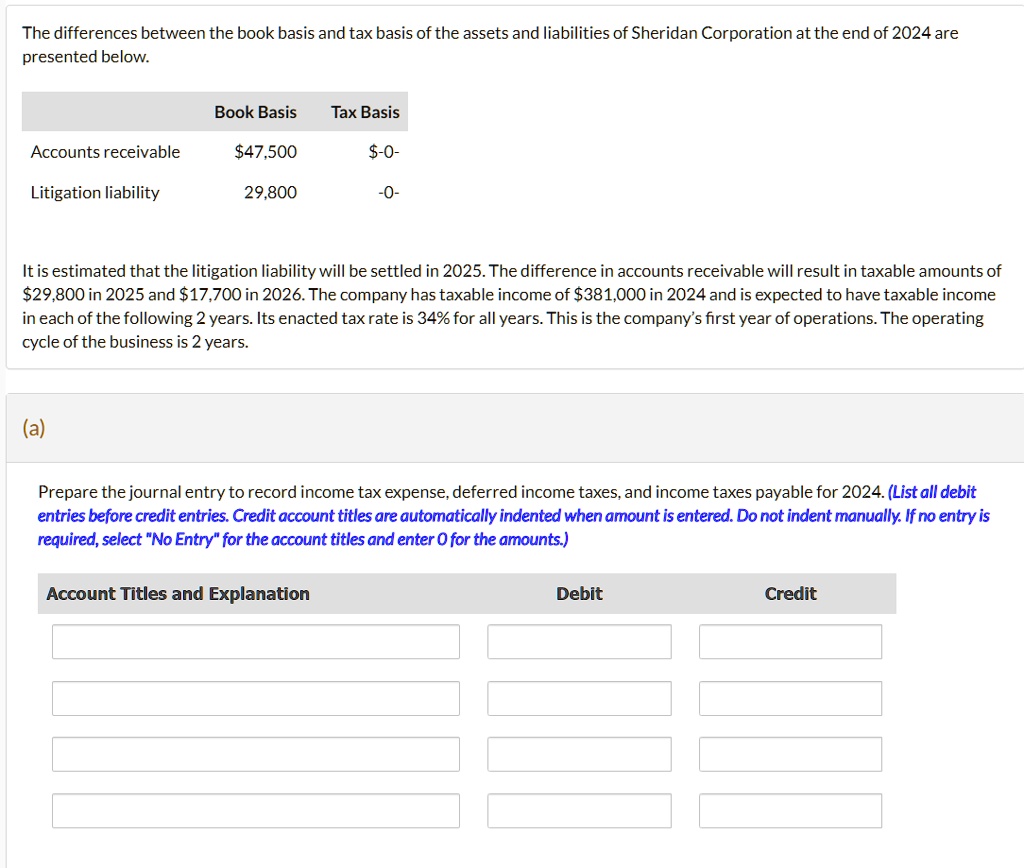
Task: Click the second Account Titles input field
Action: [x=255, y=698]
